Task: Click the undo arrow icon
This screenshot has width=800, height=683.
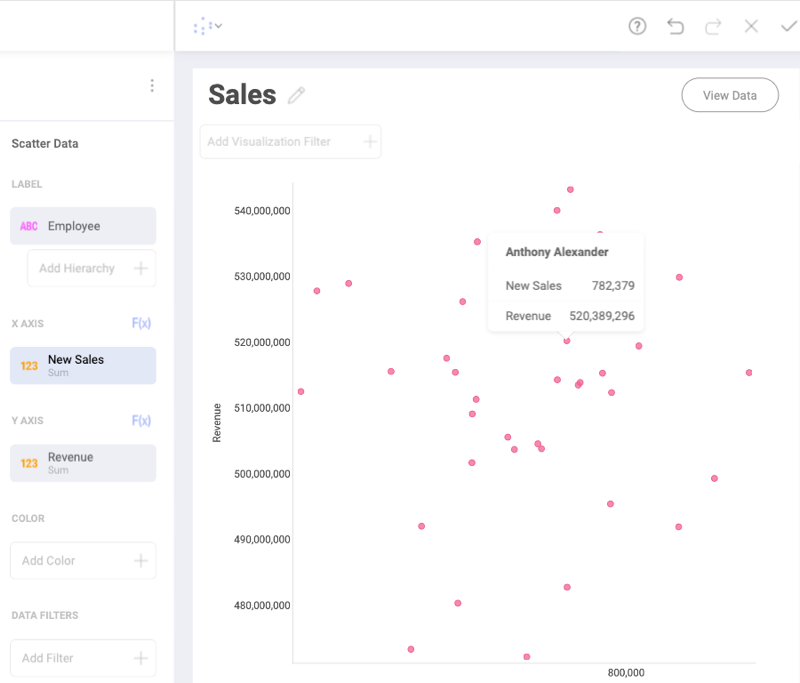Action: click(675, 26)
